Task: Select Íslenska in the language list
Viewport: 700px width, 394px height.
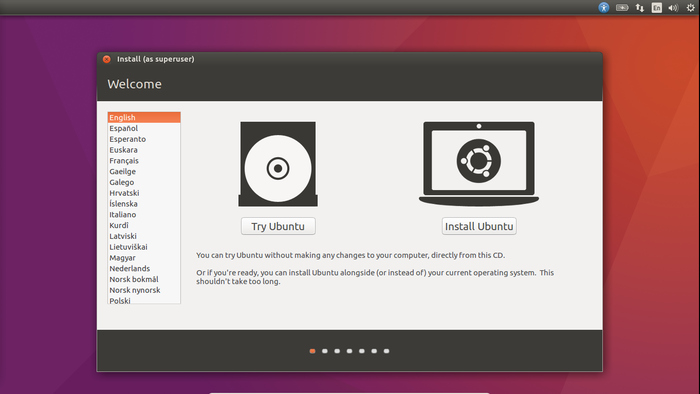Action: [x=144, y=203]
